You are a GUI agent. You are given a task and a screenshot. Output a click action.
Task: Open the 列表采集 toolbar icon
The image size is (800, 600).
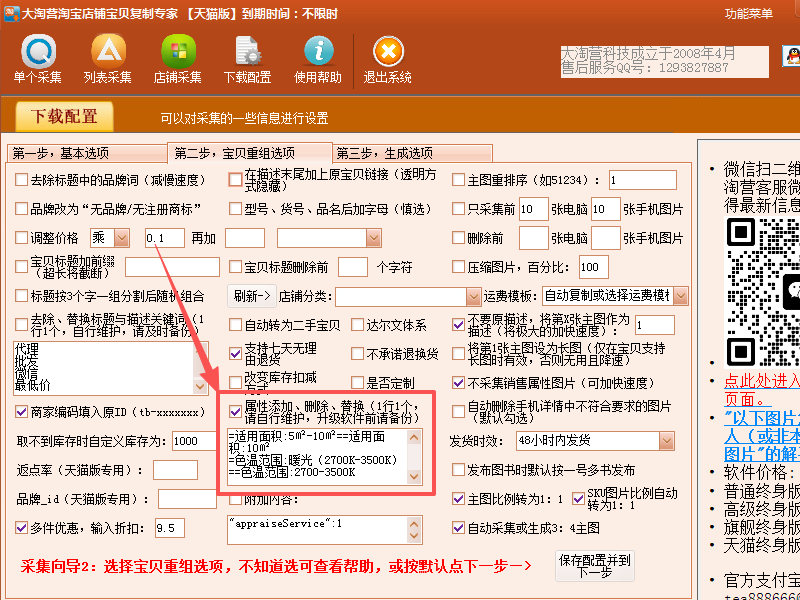click(x=108, y=51)
